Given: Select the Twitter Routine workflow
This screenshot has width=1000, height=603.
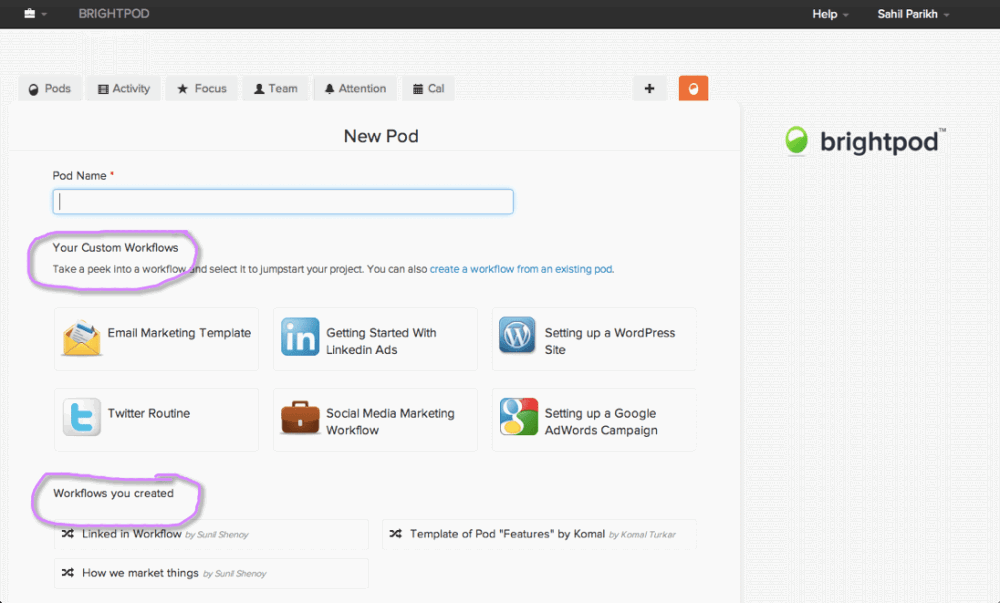Looking at the screenshot, I should click(x=156, y=419).
